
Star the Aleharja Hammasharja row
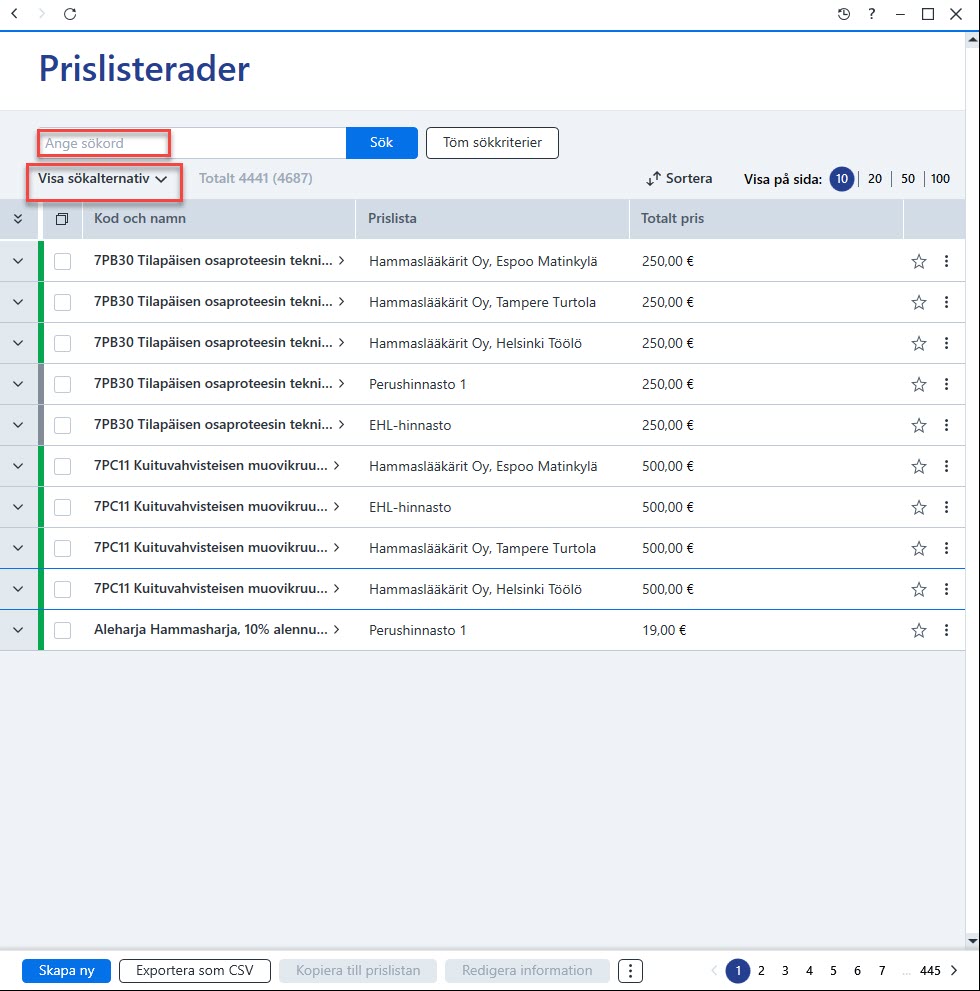click(x=919, y=630)
